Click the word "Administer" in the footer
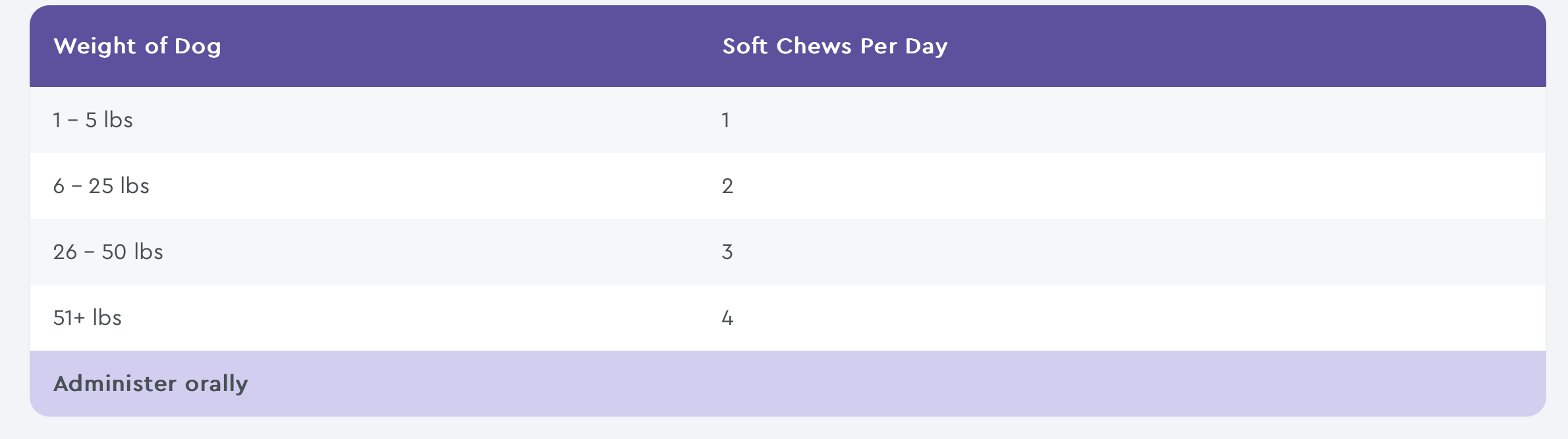The height and width of the screenshot is (439, 1568). [x=115, y=384]
